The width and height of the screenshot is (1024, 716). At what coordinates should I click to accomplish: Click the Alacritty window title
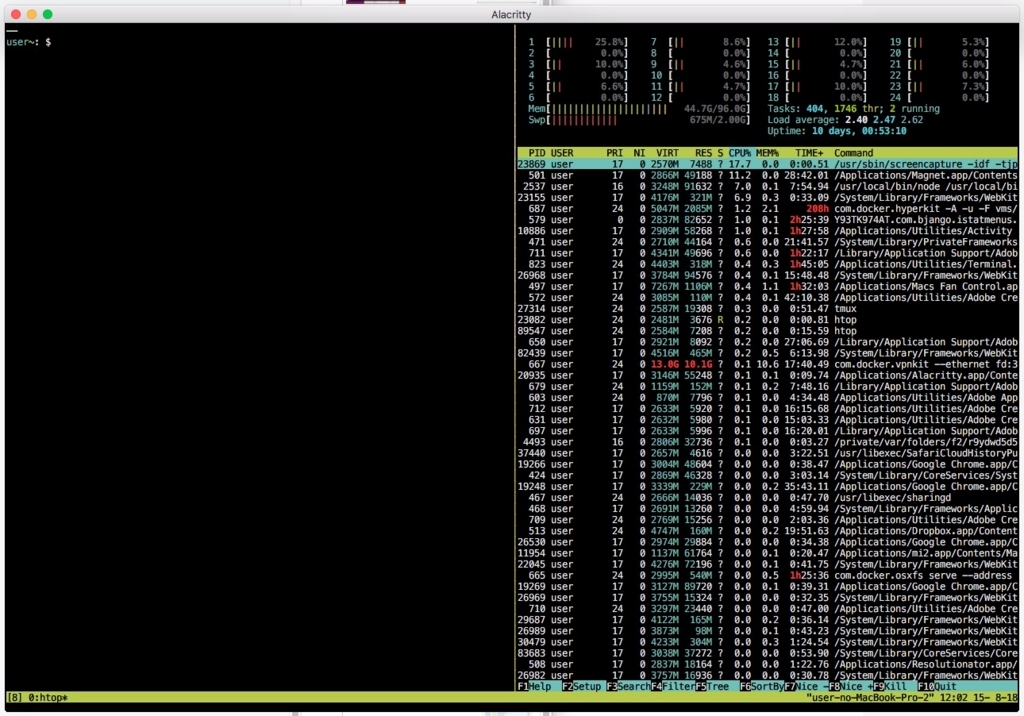coord(511,14)
